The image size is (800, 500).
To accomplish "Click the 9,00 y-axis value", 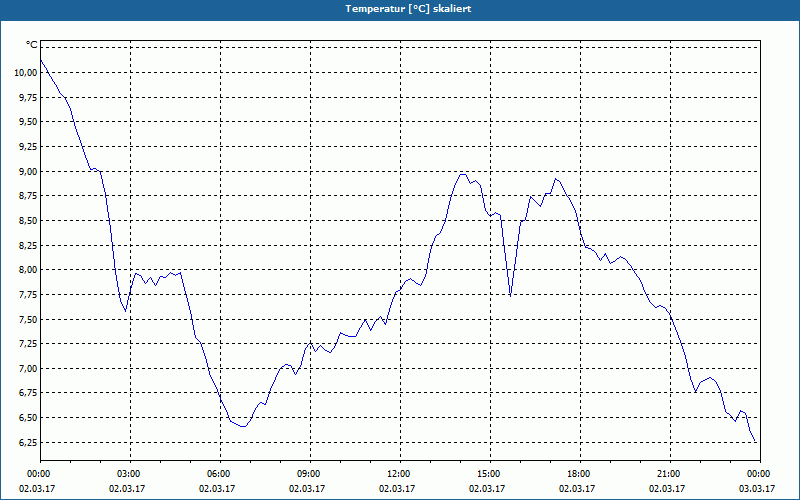I will [28, 171].
